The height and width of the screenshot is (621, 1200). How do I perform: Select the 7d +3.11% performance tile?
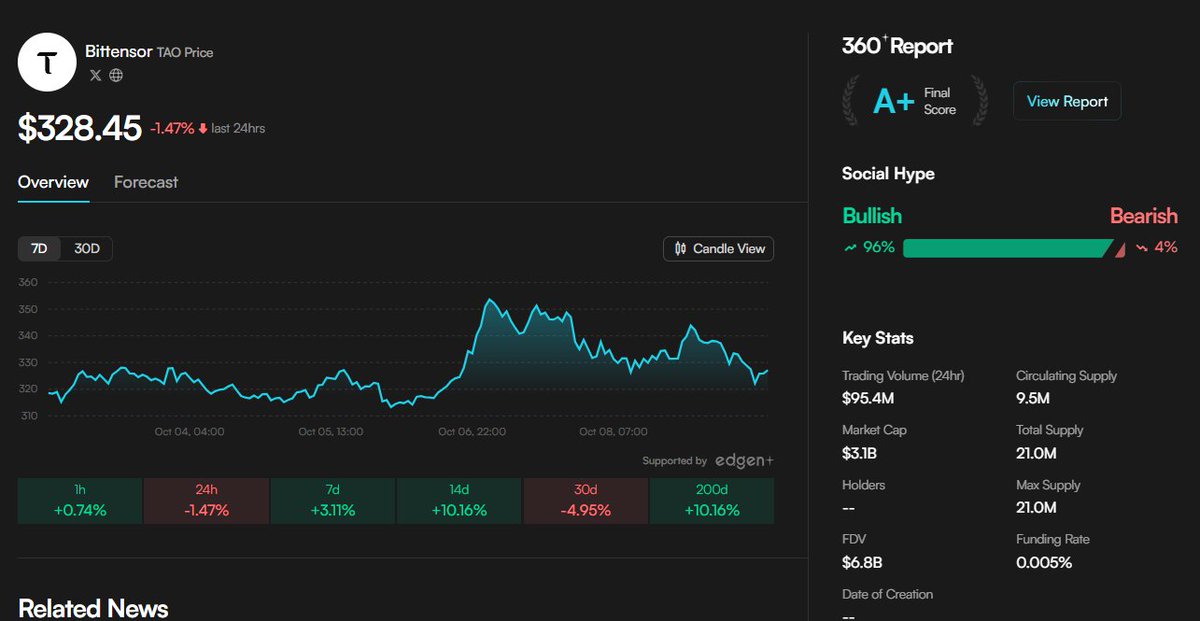[333, 501]
